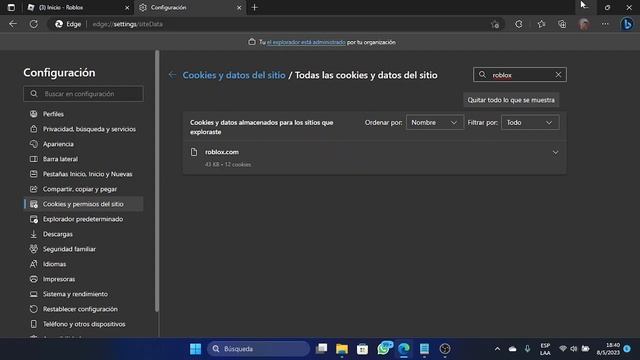The width and height of the screenshot is (640, 360).
Task: Open browser extensions refresh icon in toolbar
Action: (x=519, y=24)
